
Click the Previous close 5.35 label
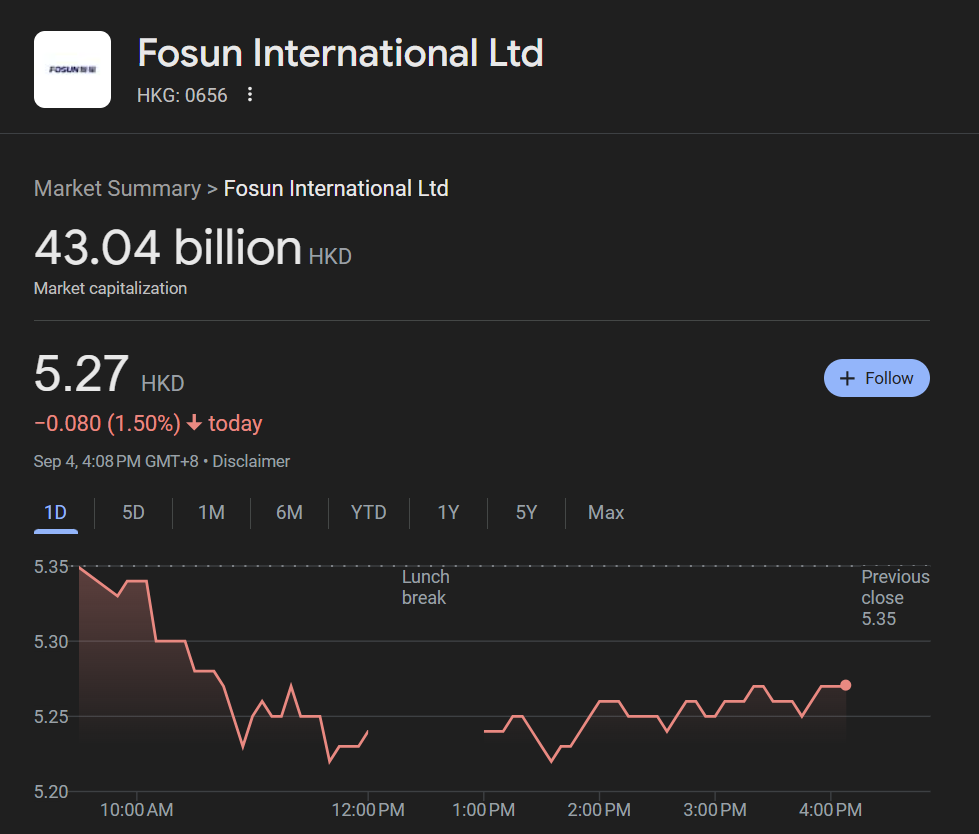click(895, 597)
